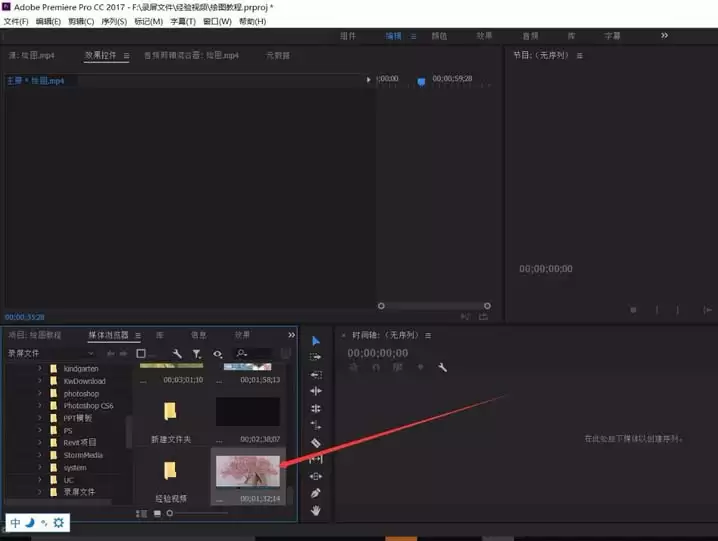Expand the Photoshop CS6 folder

pyautogui.click(x=39, y=405)
